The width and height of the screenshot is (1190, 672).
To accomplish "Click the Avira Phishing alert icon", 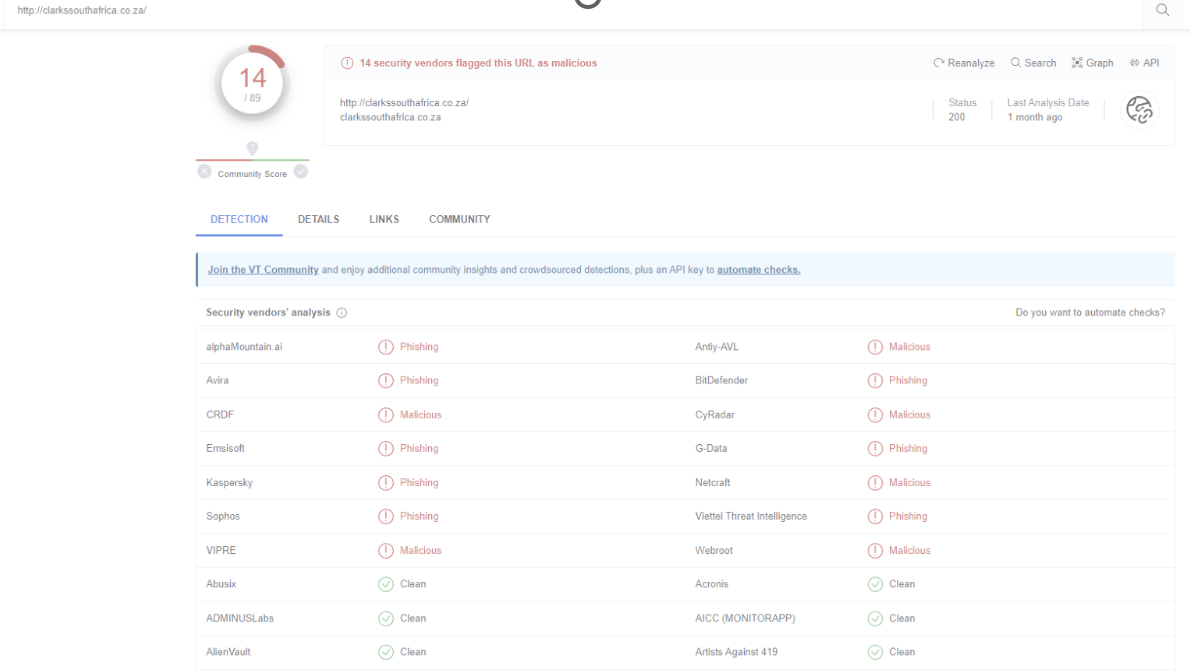I will pyautogui.click(x=386, y=380).
